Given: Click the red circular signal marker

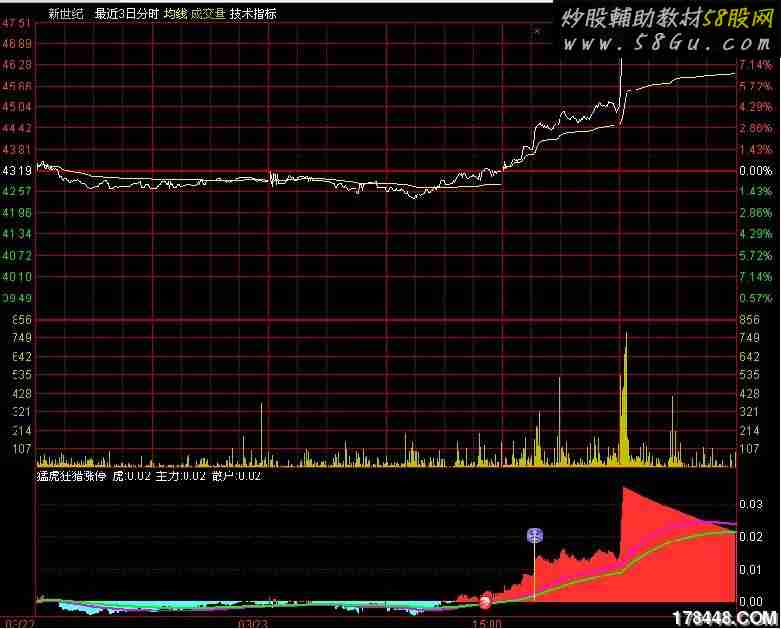Looking at the screenshot, I should point(485,601).
